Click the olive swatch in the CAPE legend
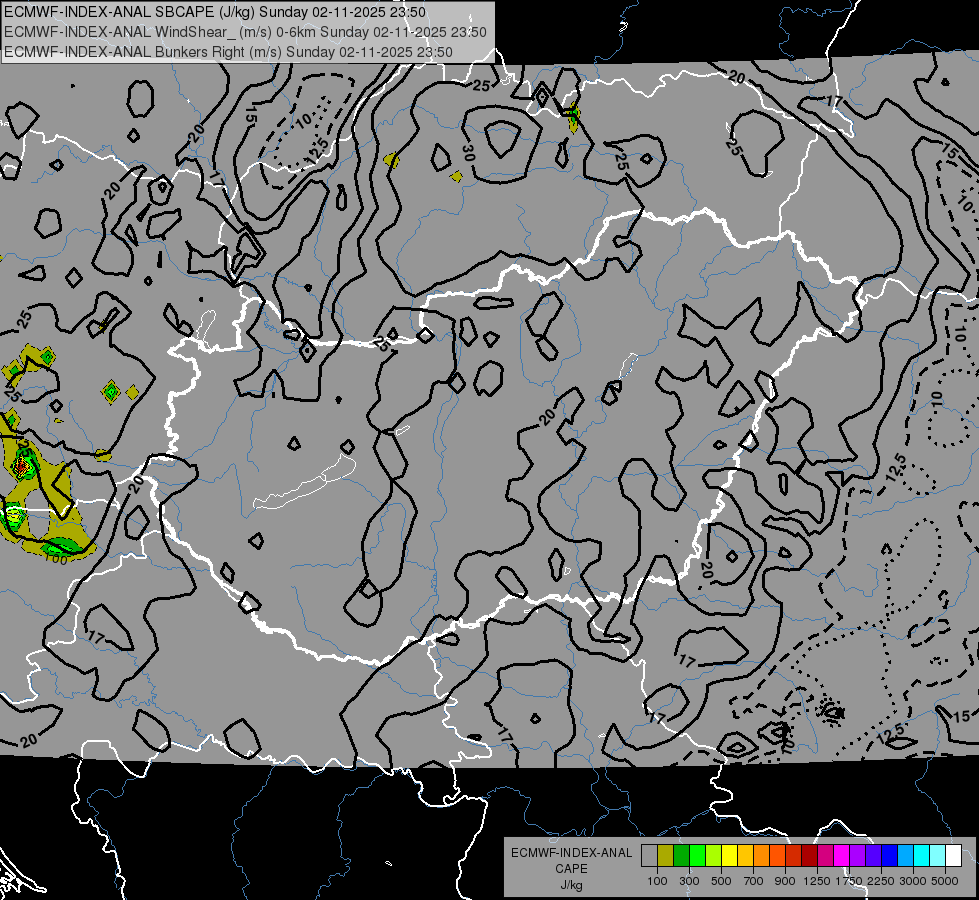Image resolution: width=979 pixels, height=900 pixels. [666, 855]
